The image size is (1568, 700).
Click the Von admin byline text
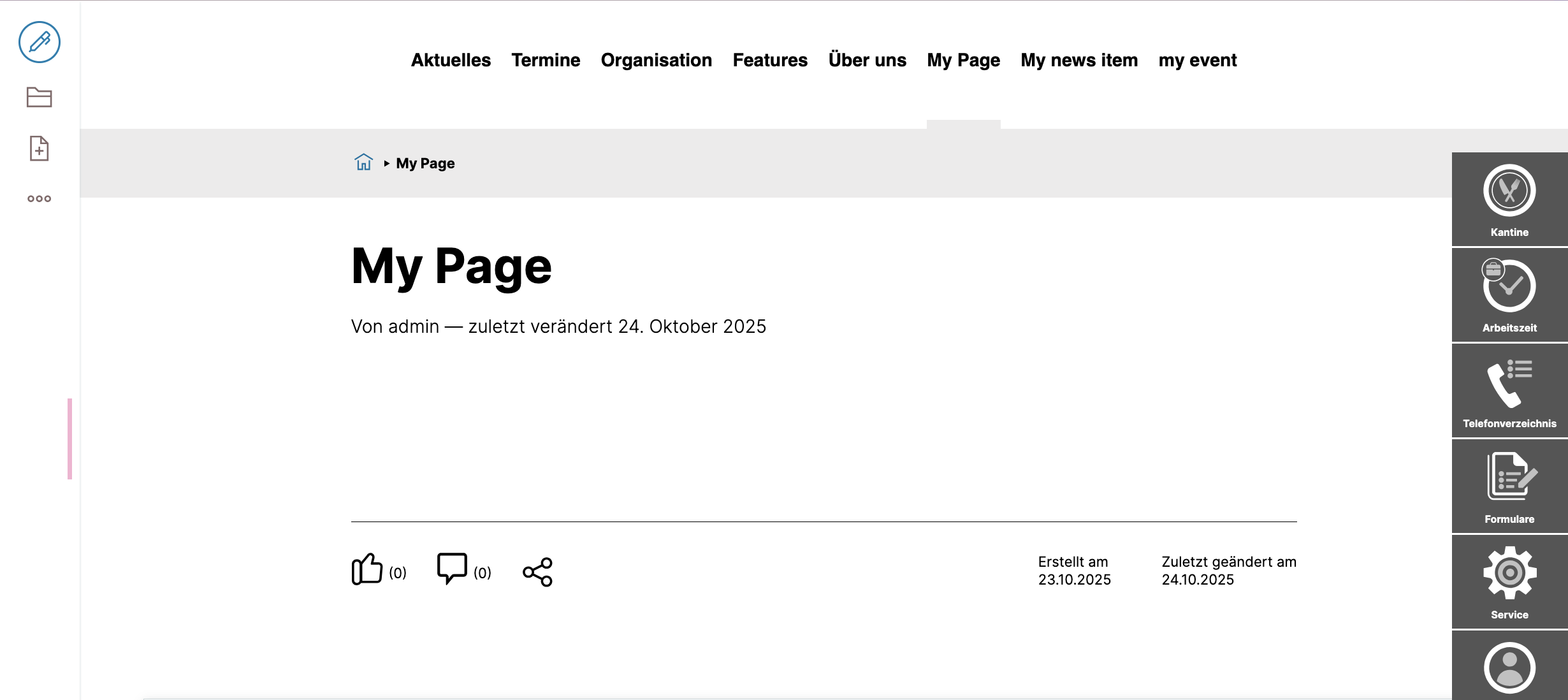(558, 326)
